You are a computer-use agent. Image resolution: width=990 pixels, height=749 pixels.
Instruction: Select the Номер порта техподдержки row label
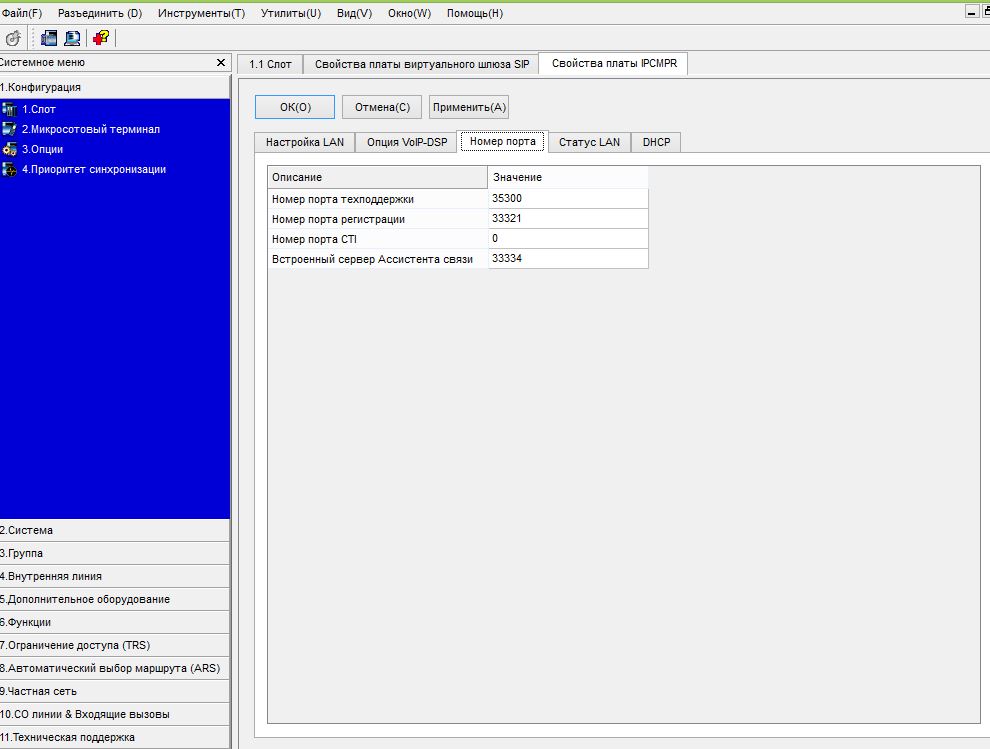(x=378, y=199)
